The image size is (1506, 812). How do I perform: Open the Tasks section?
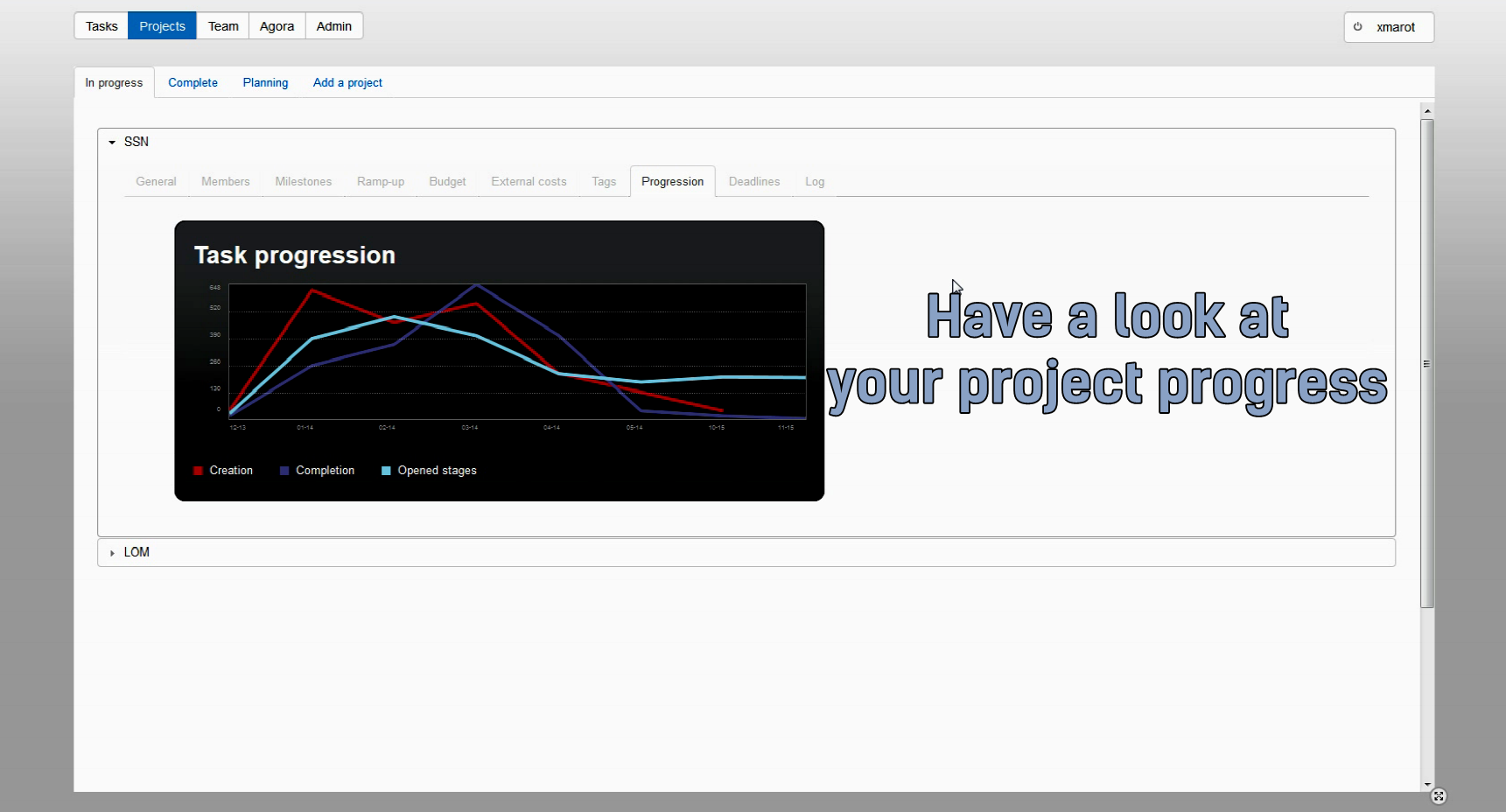(x=102, y=26)
